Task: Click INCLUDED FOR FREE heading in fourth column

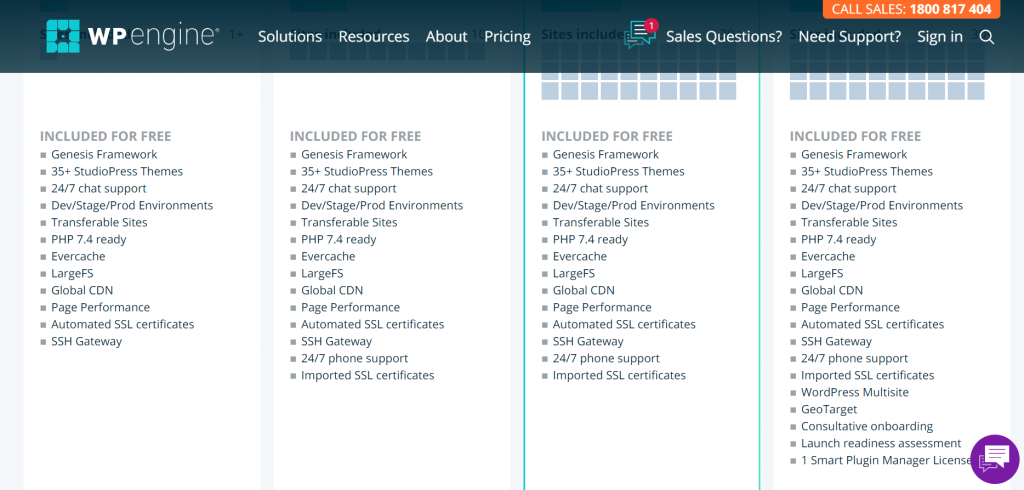Action: 856,136
